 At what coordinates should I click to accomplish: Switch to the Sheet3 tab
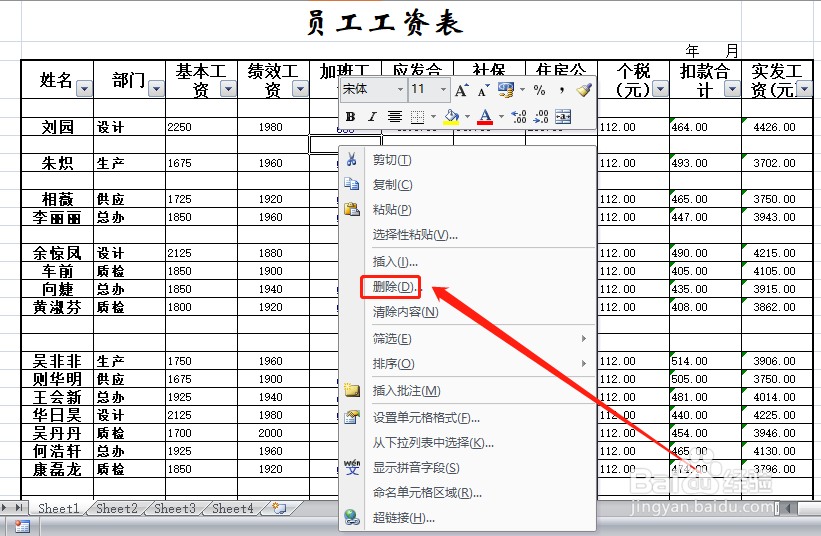pyautogui.click(x=175, y=508)
